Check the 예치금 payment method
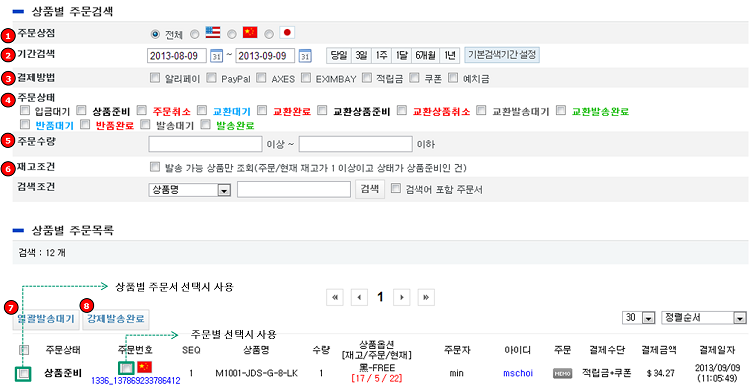 (x=453, y=77)
